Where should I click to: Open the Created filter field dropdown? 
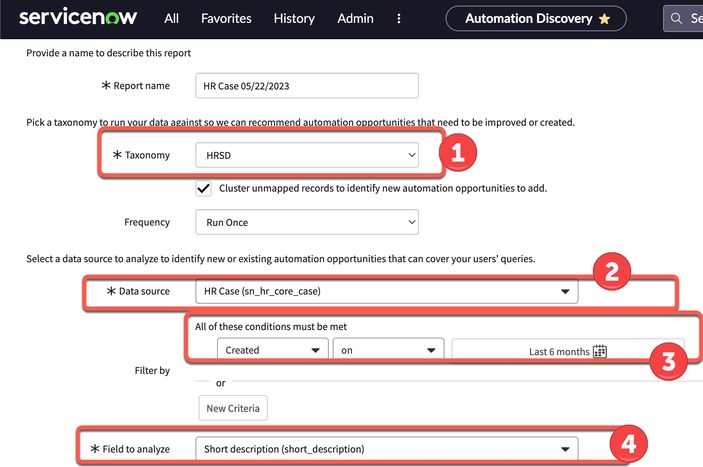pos(273,350)
